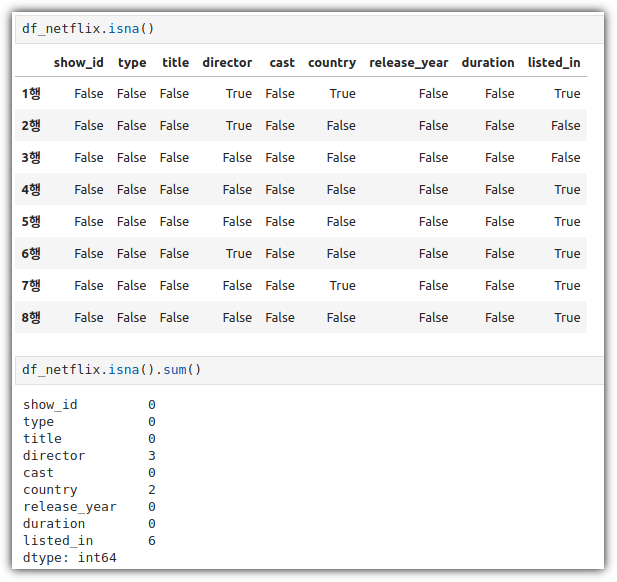
Task: Click False in cast column of row 6행
Action: tap(280, 253)
